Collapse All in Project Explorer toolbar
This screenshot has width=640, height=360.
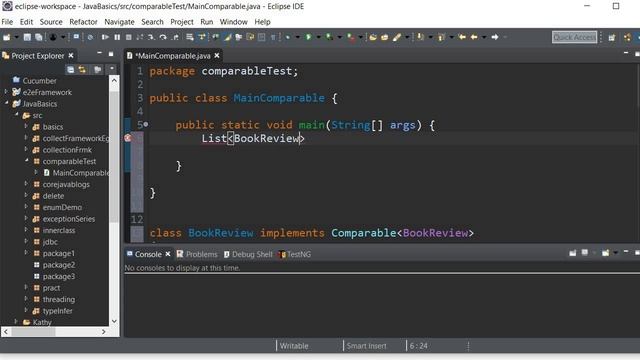(70, 69)
